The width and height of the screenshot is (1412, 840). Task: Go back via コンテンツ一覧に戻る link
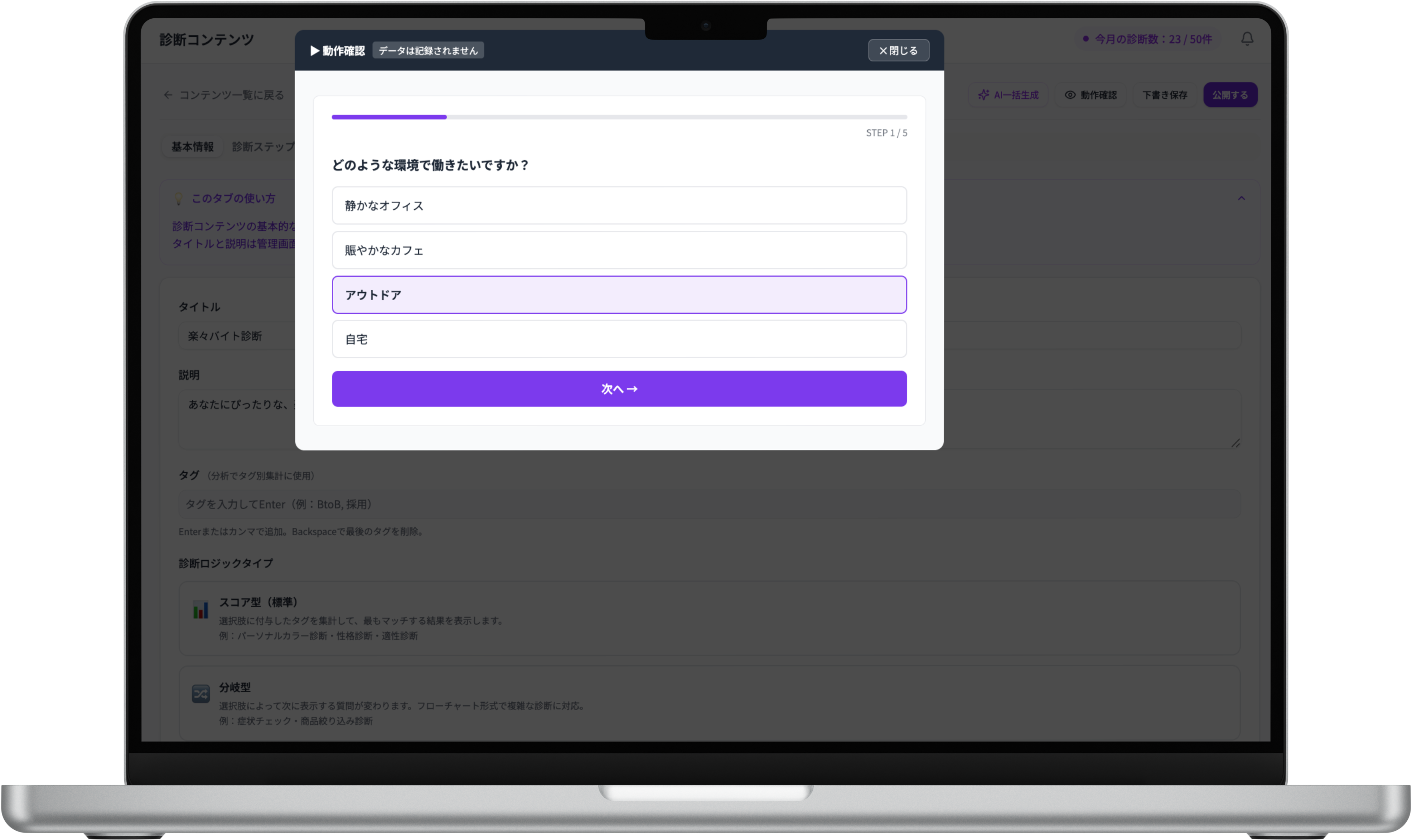coord(224,95)
